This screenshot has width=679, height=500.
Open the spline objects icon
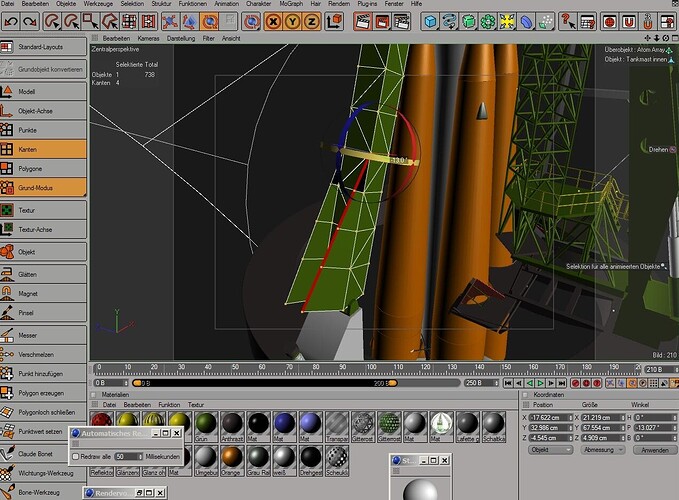click(x=449, y=21)
